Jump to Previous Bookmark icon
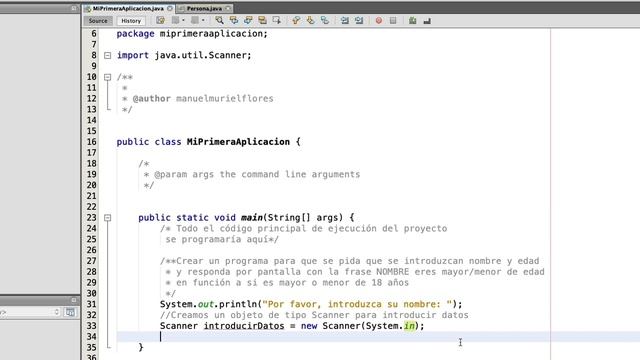Viewport: 640px width, 360px height. click(296, 20)
